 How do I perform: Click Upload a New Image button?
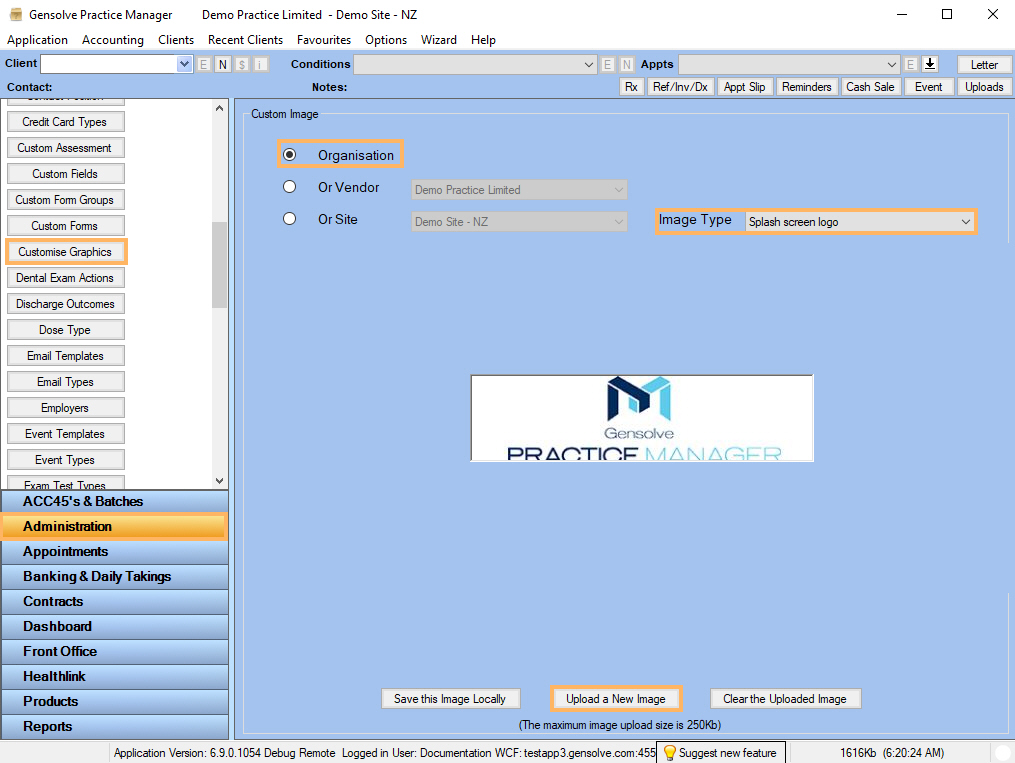[616, 699]
